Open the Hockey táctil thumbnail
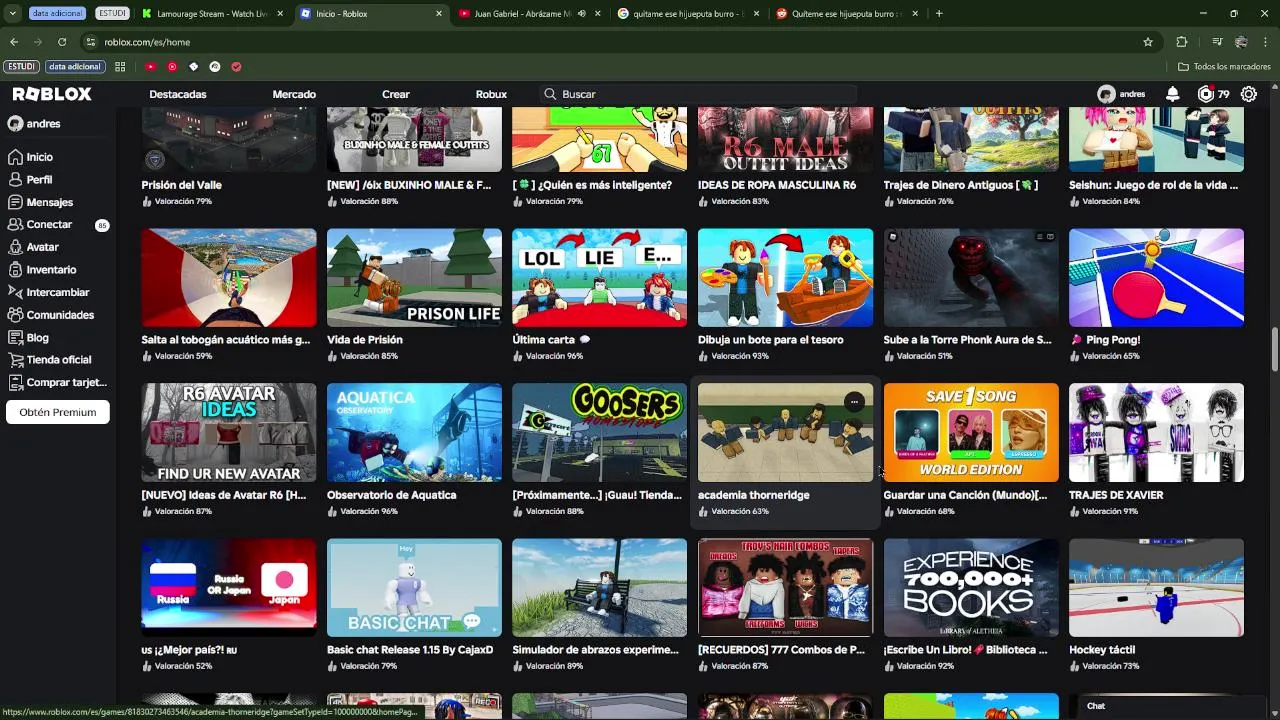Screen dimensions: 1280x720 pos(1156,588)
